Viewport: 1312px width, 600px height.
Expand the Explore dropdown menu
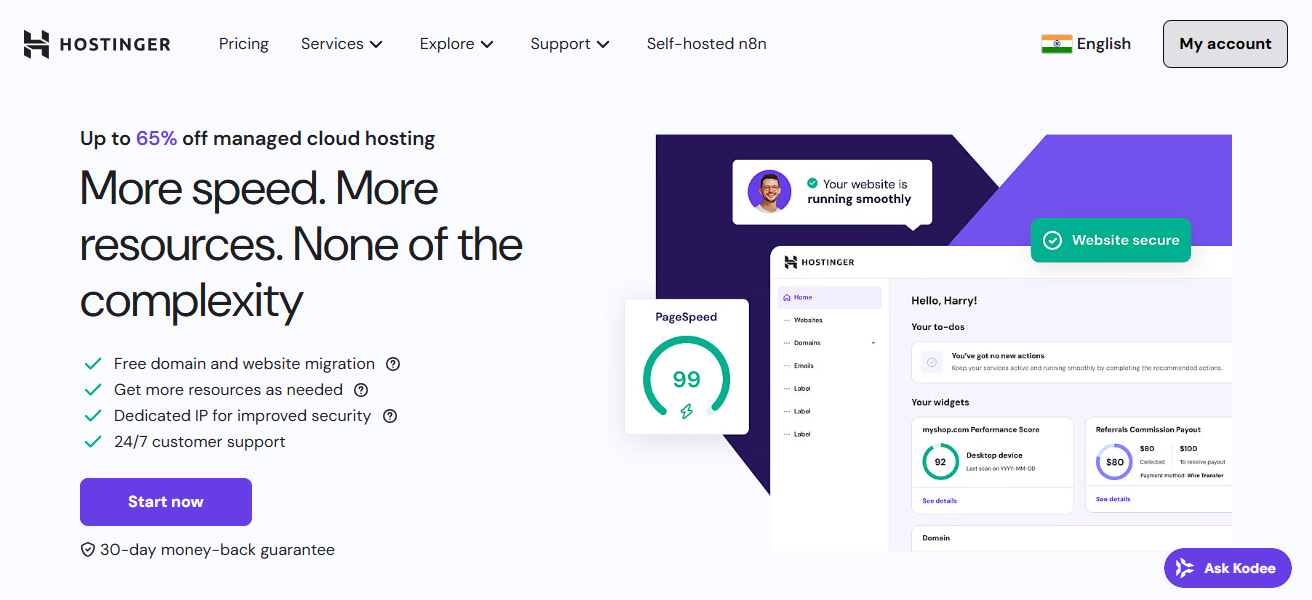457,44
